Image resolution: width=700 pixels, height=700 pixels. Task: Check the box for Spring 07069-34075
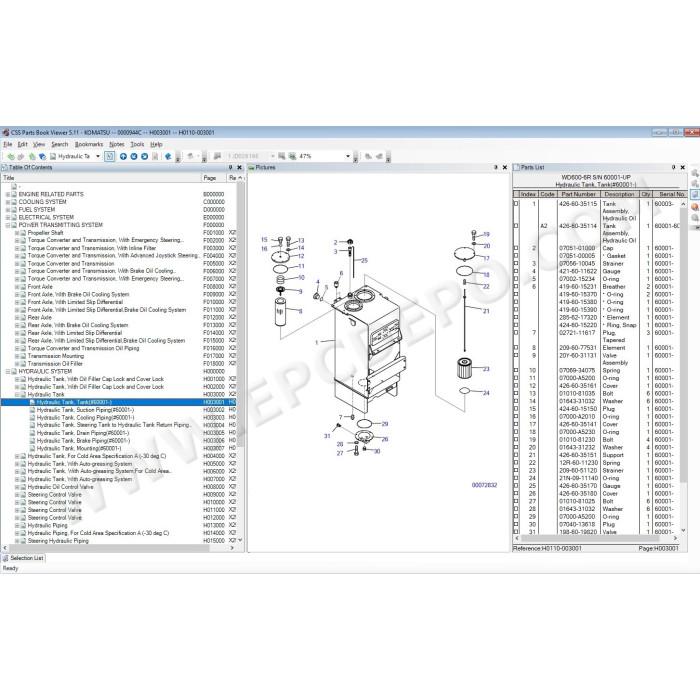pos(516,371)
